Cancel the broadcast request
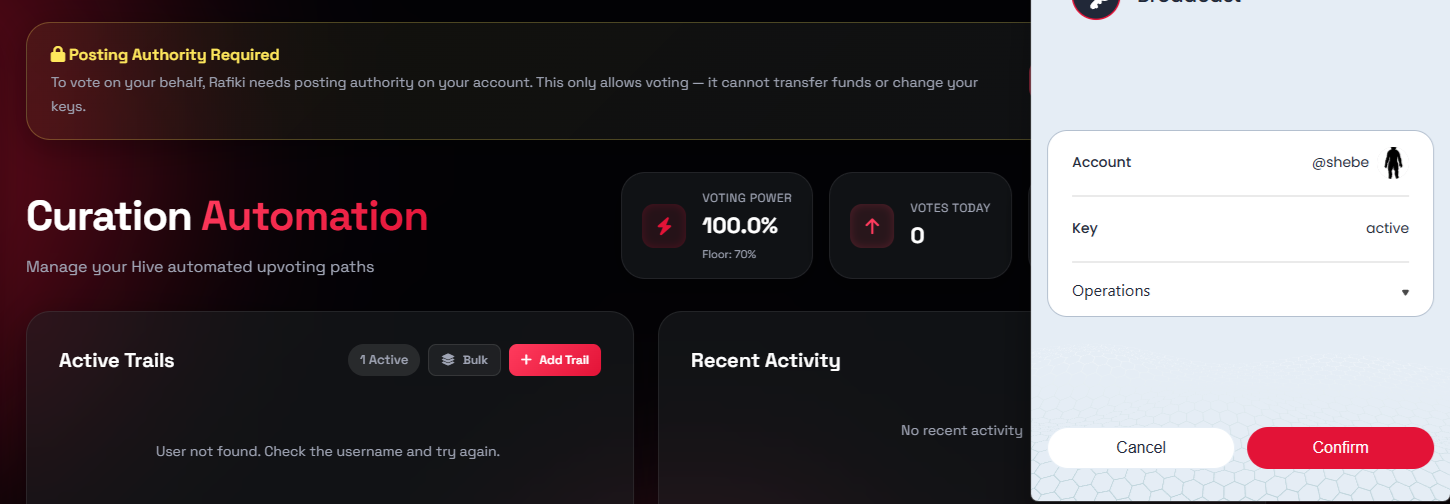The width and height of the screenshot is (1450, 504). click(1140, 447)
